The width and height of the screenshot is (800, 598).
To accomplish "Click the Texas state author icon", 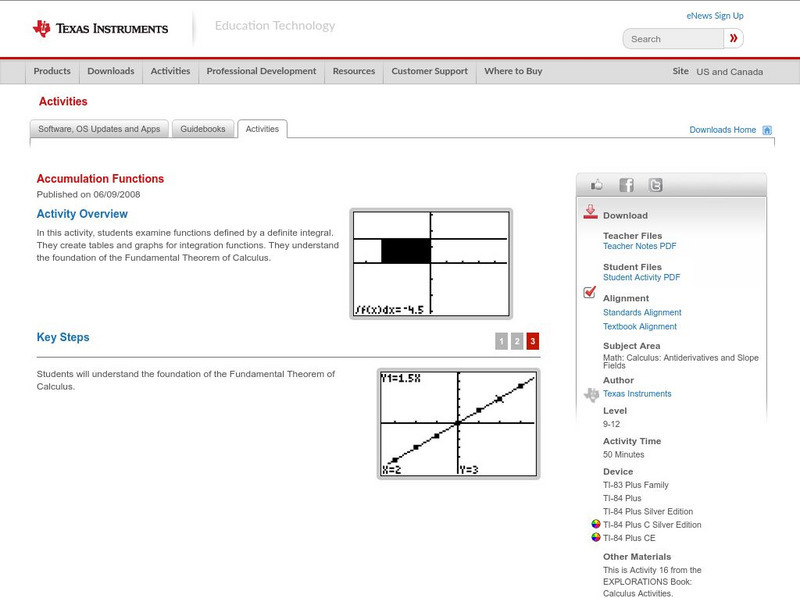I will coord(591,394).
